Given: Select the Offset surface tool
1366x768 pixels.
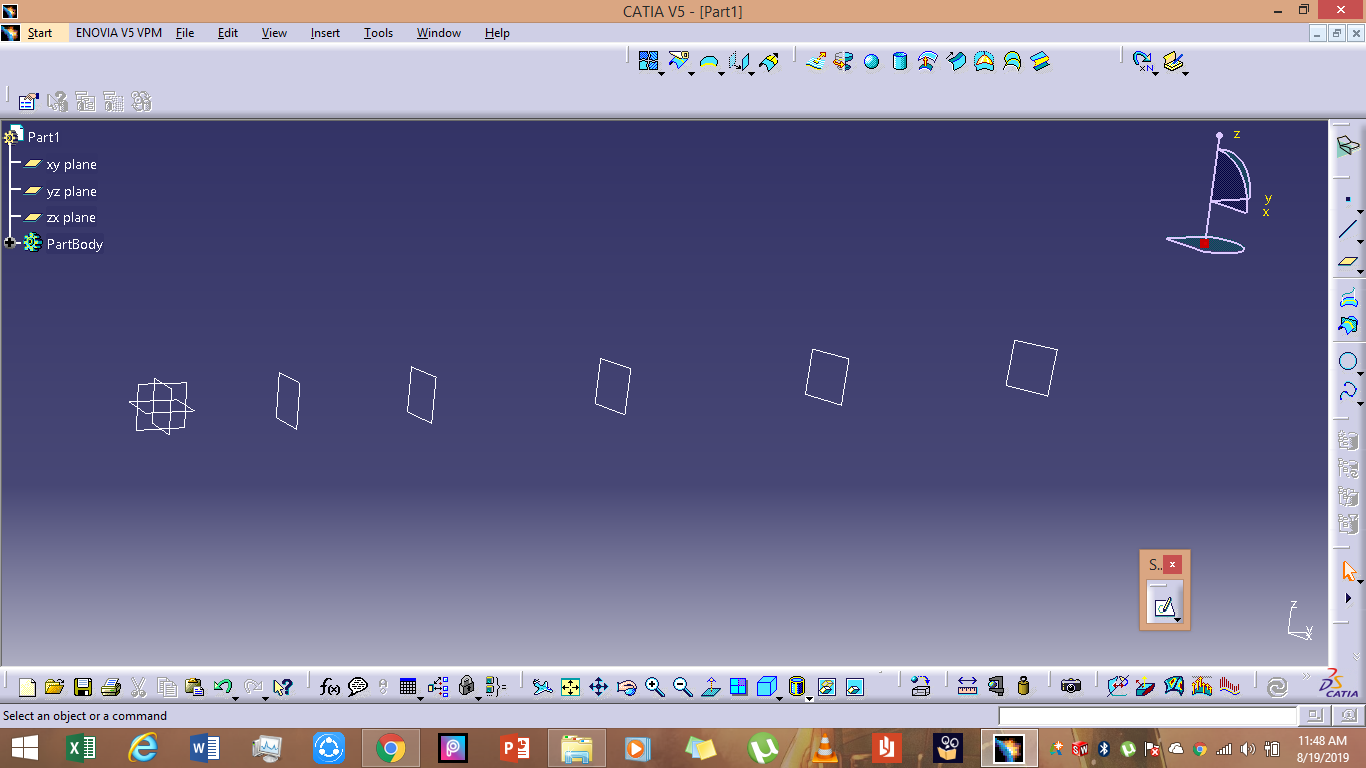Looking at the screenshot, I should coord(928,61).
